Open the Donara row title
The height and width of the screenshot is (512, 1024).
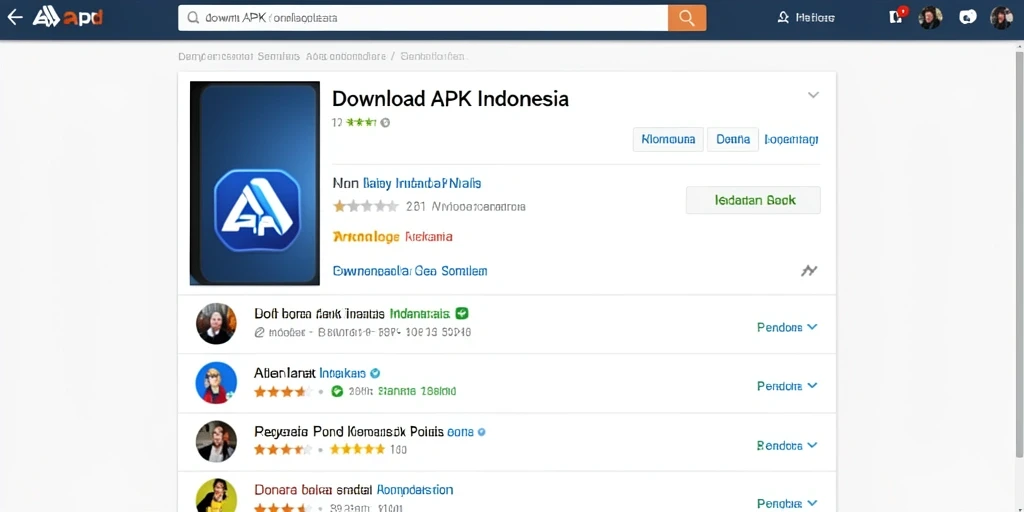click(x=353, y=490)
